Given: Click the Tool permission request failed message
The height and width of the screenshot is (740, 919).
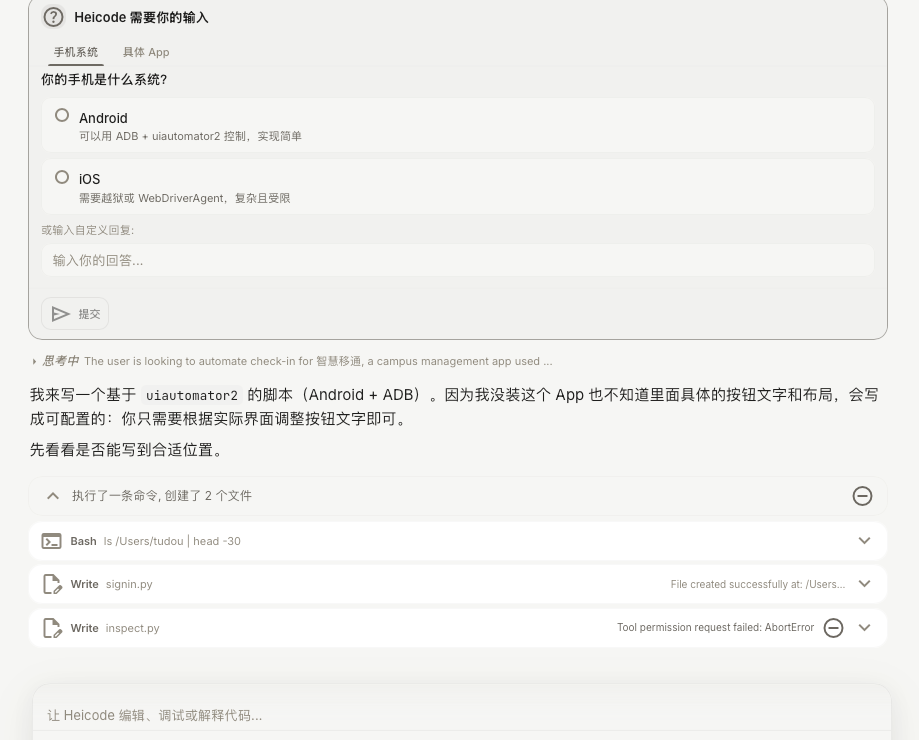Looking at the screenshot, I should coord(716,628).
